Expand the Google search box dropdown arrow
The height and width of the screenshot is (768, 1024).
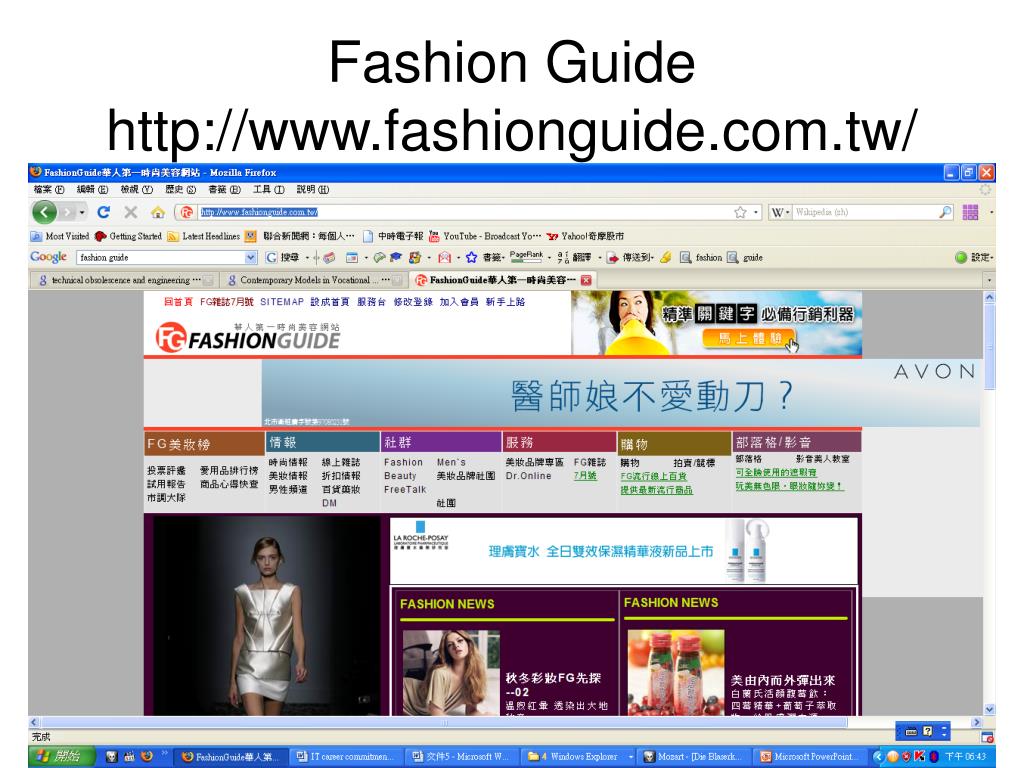coord(251,257)
